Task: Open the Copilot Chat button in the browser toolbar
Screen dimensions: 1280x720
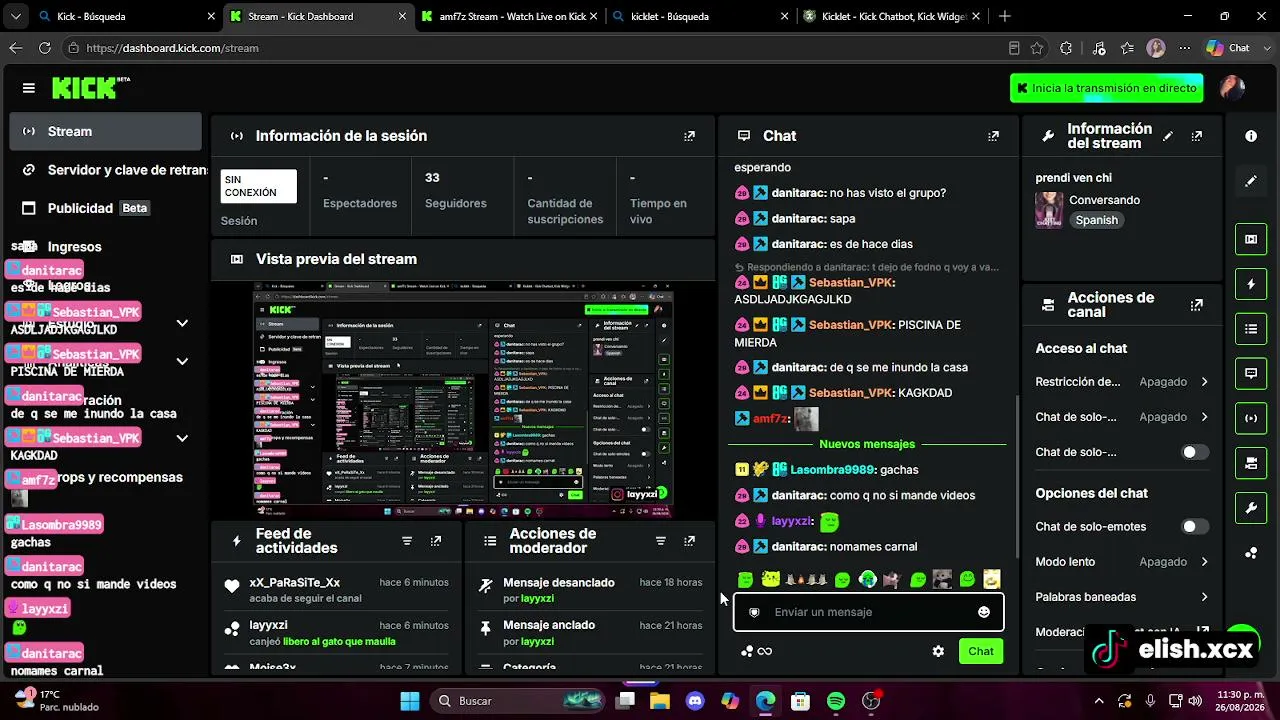Action: click(x=1228, y=48)
